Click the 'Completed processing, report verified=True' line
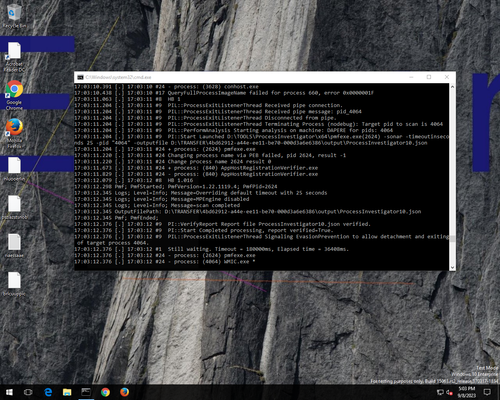 point(204,230)
